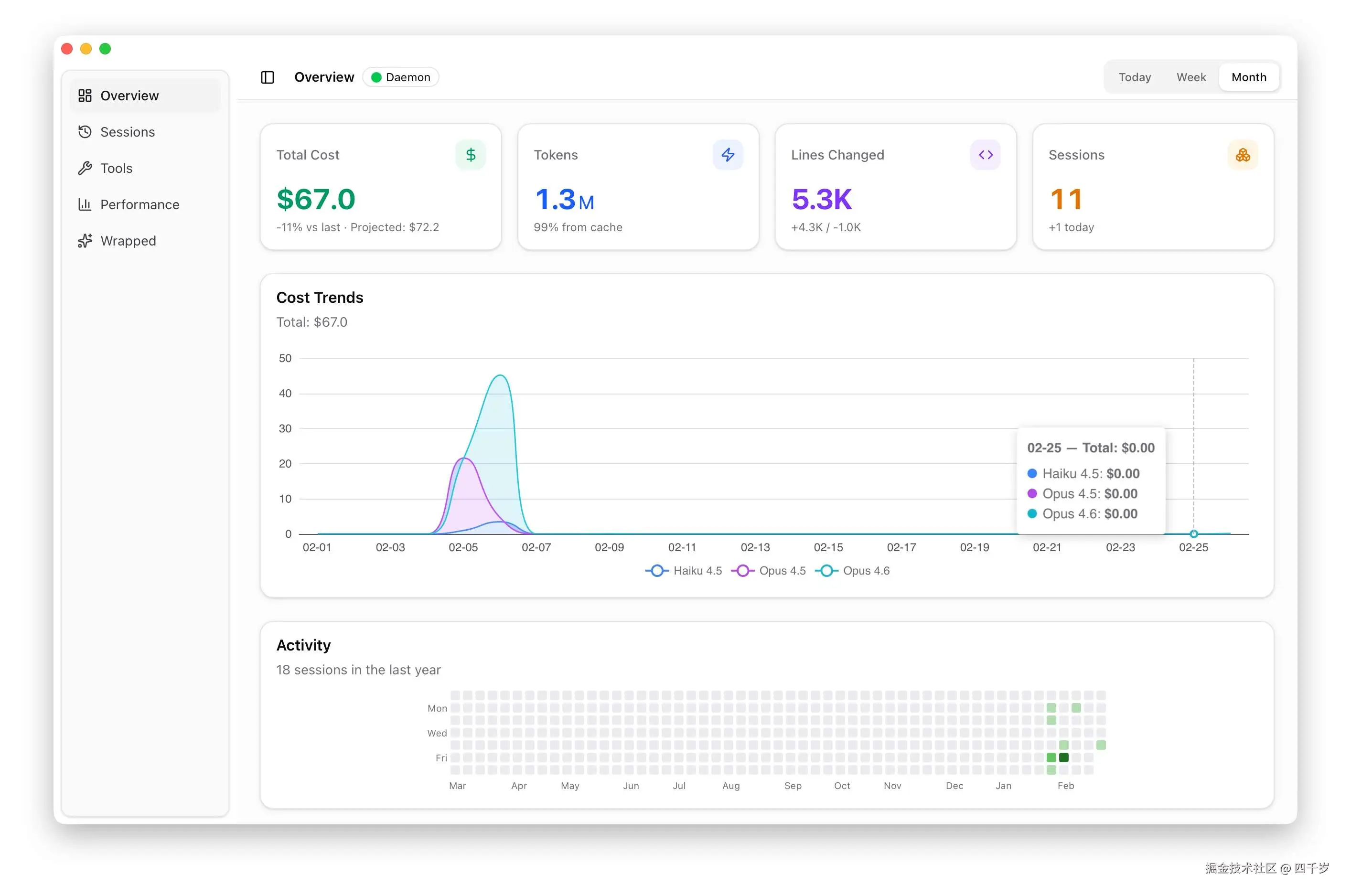
Task: Click the Lines Changed code brackets icon
Action: [985, 155]
